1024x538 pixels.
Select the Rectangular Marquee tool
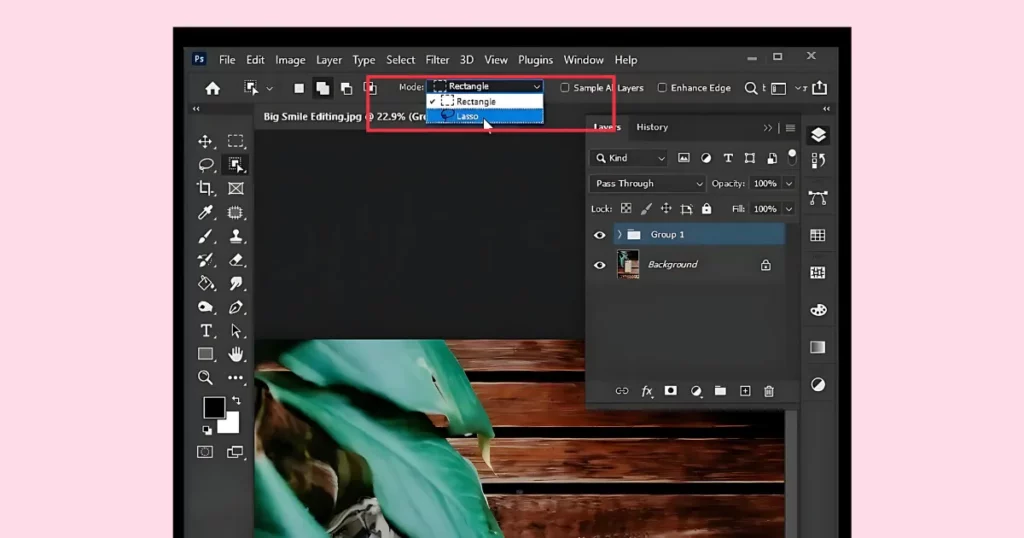(x=235, y=141)
